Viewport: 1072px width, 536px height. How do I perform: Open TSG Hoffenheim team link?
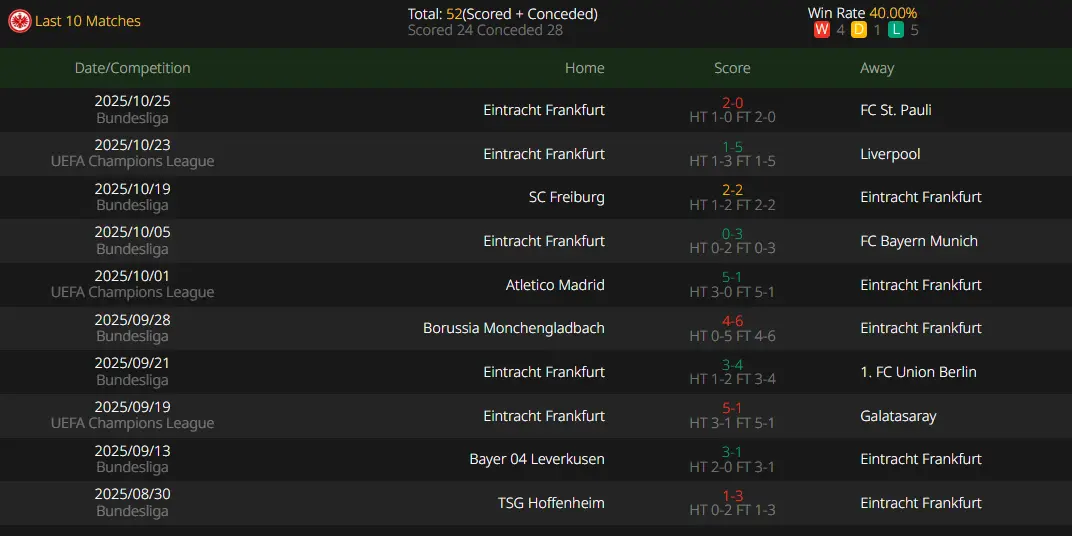[x=551, y=503]
